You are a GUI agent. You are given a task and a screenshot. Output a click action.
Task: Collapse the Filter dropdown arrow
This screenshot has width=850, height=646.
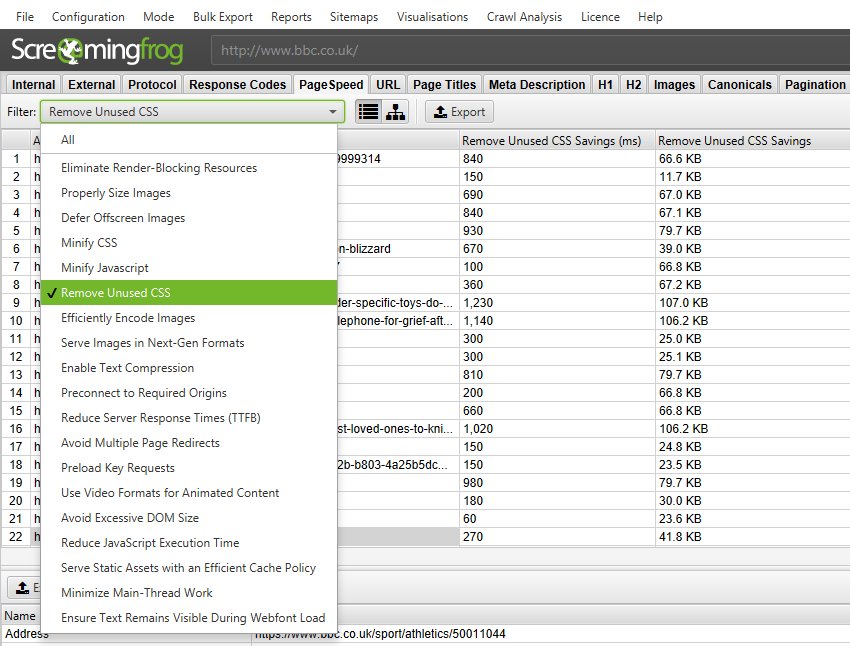click(332, 112)
